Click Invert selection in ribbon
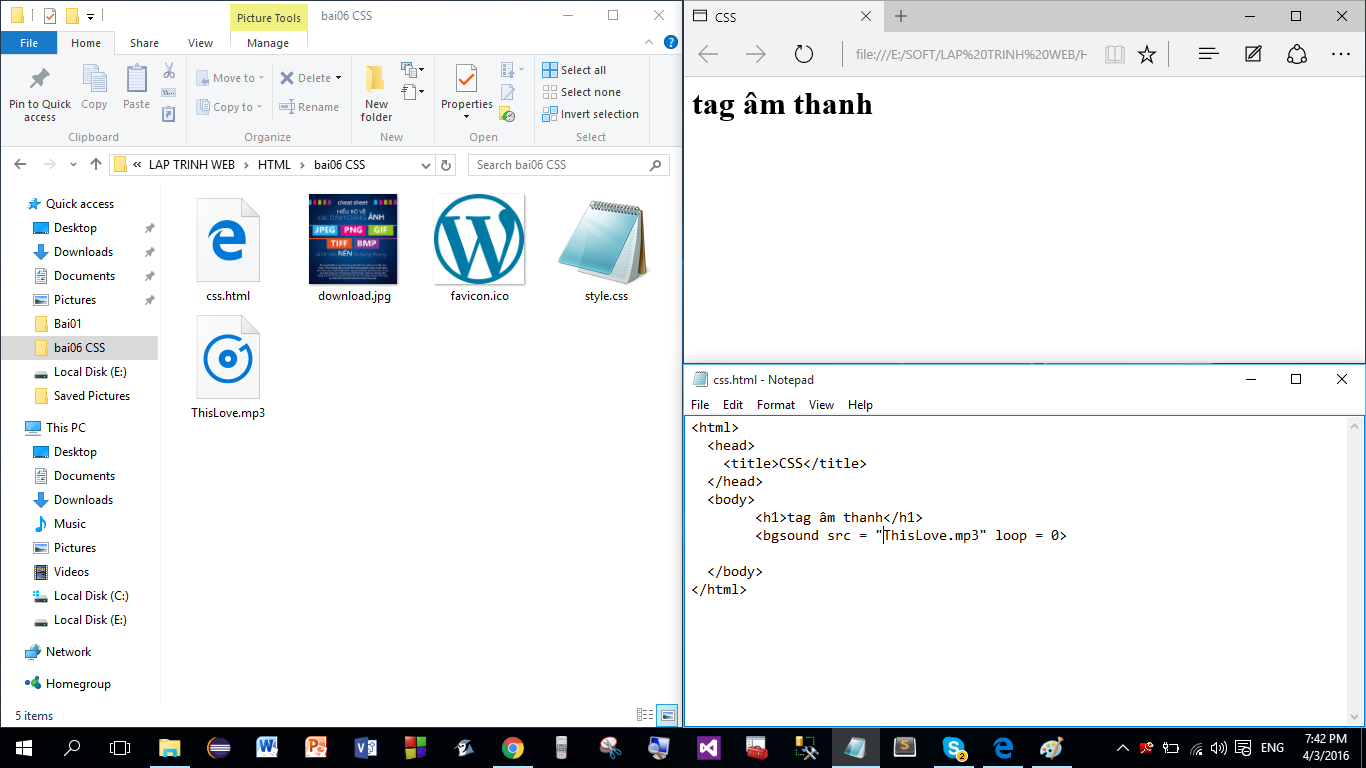The image size is (1366, 768). pyautogui.click(x=590, y=114)
